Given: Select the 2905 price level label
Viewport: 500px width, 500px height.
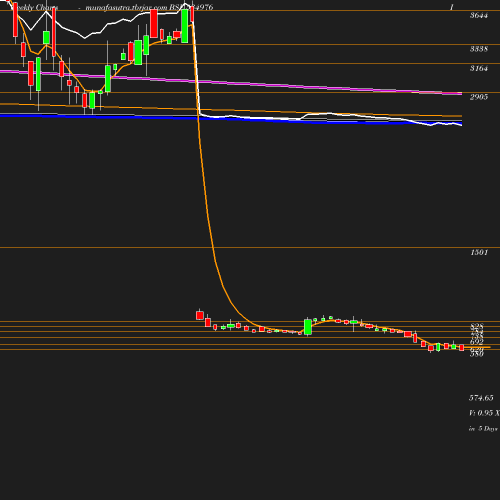Looking at the screenshot, I should pyautogui.click(x=479, y=97).
